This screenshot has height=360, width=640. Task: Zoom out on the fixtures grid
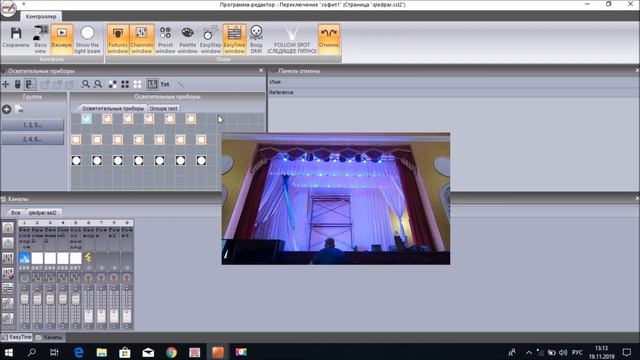tap(98, 84)
